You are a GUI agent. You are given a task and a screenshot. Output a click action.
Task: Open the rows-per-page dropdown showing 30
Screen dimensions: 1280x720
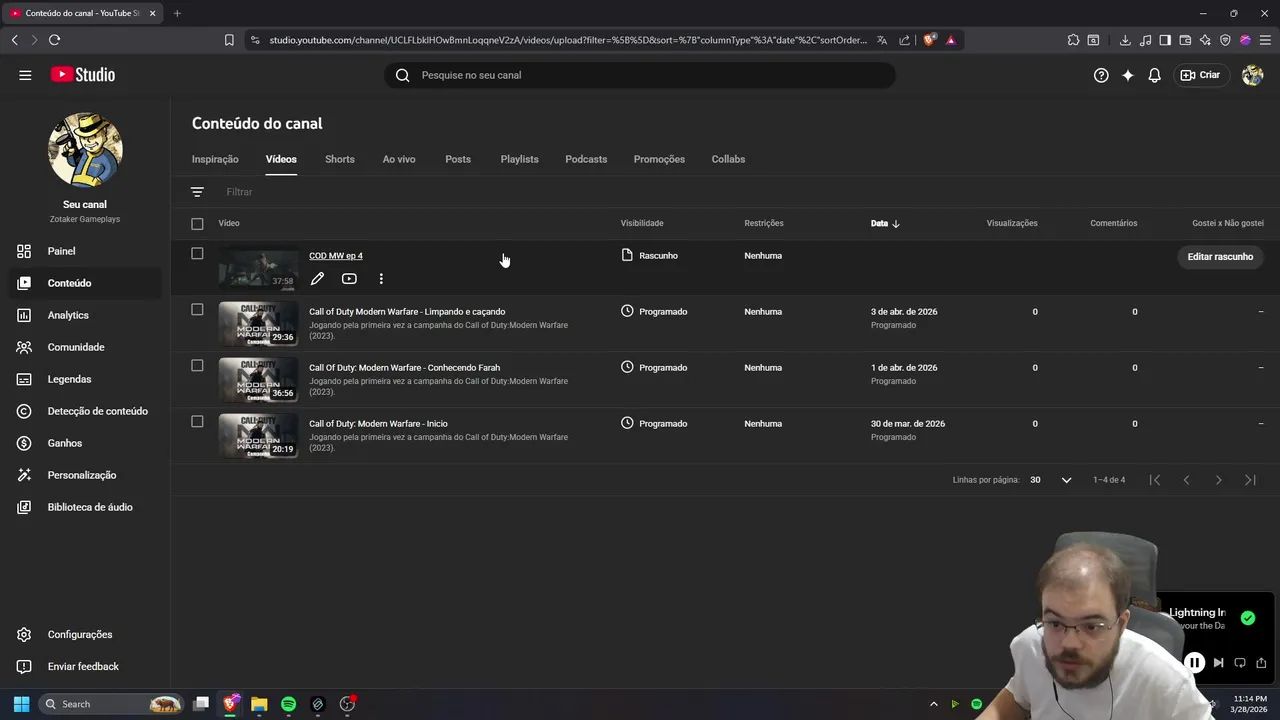[x=1051, y=480]
